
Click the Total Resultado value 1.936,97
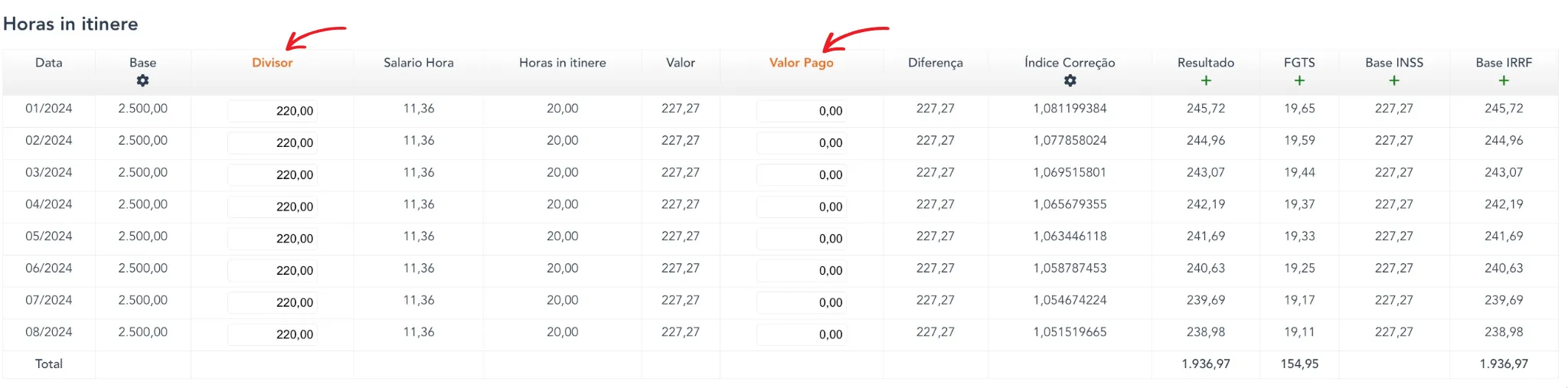(x=1205, y=364)
